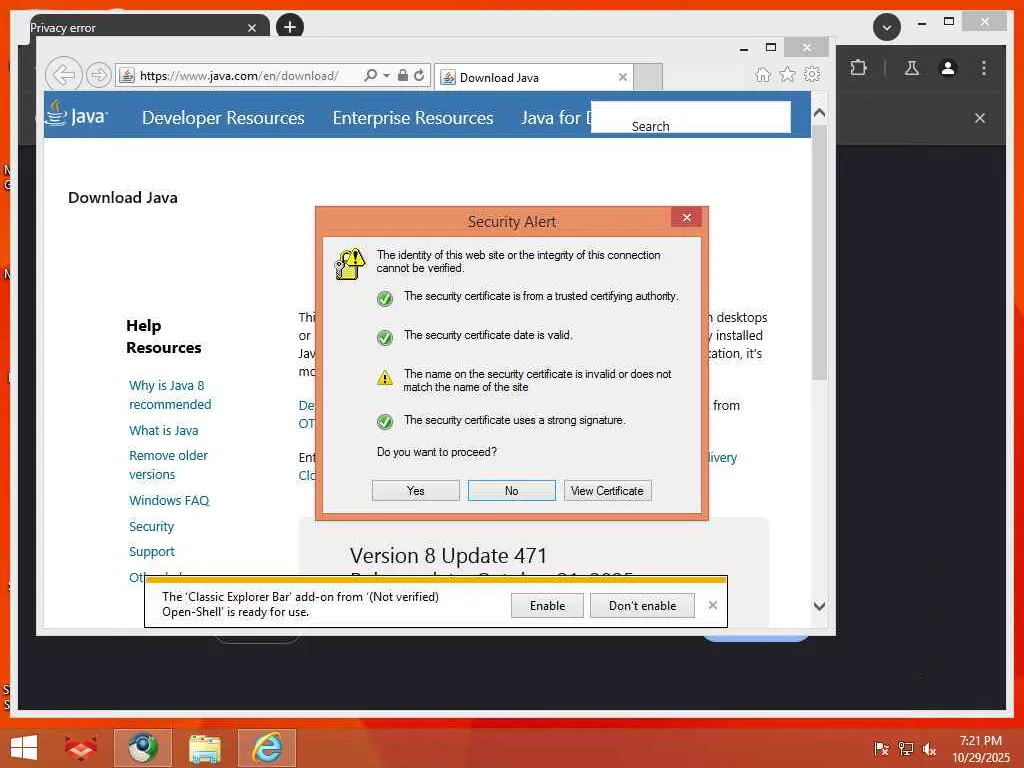This screenshot has width=1024, height=768.
Task: Click the red taskbar app icon
Action: (x=80, y=748)
